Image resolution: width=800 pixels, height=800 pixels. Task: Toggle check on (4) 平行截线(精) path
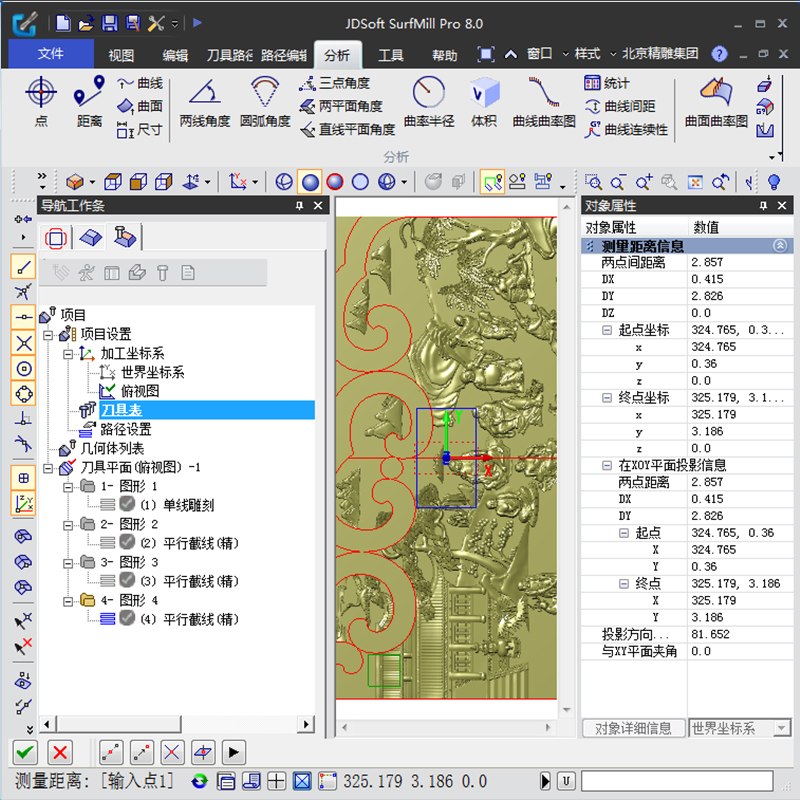tap(127, 619)
